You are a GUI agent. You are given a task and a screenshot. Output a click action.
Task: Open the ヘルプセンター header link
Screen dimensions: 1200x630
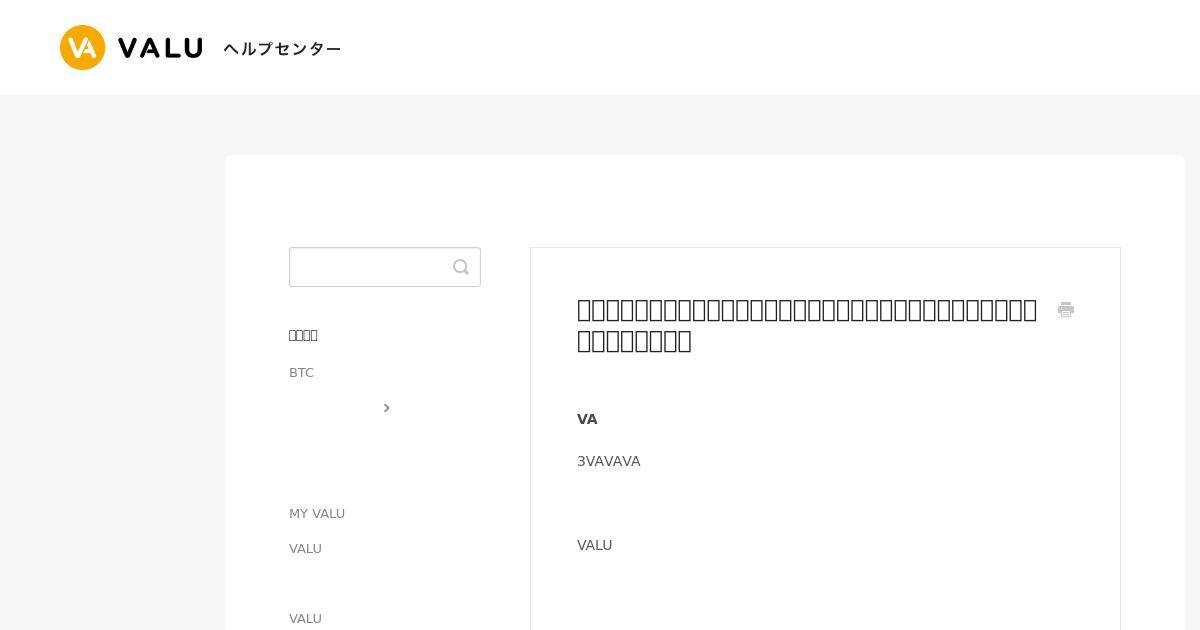tap(282, 48)
